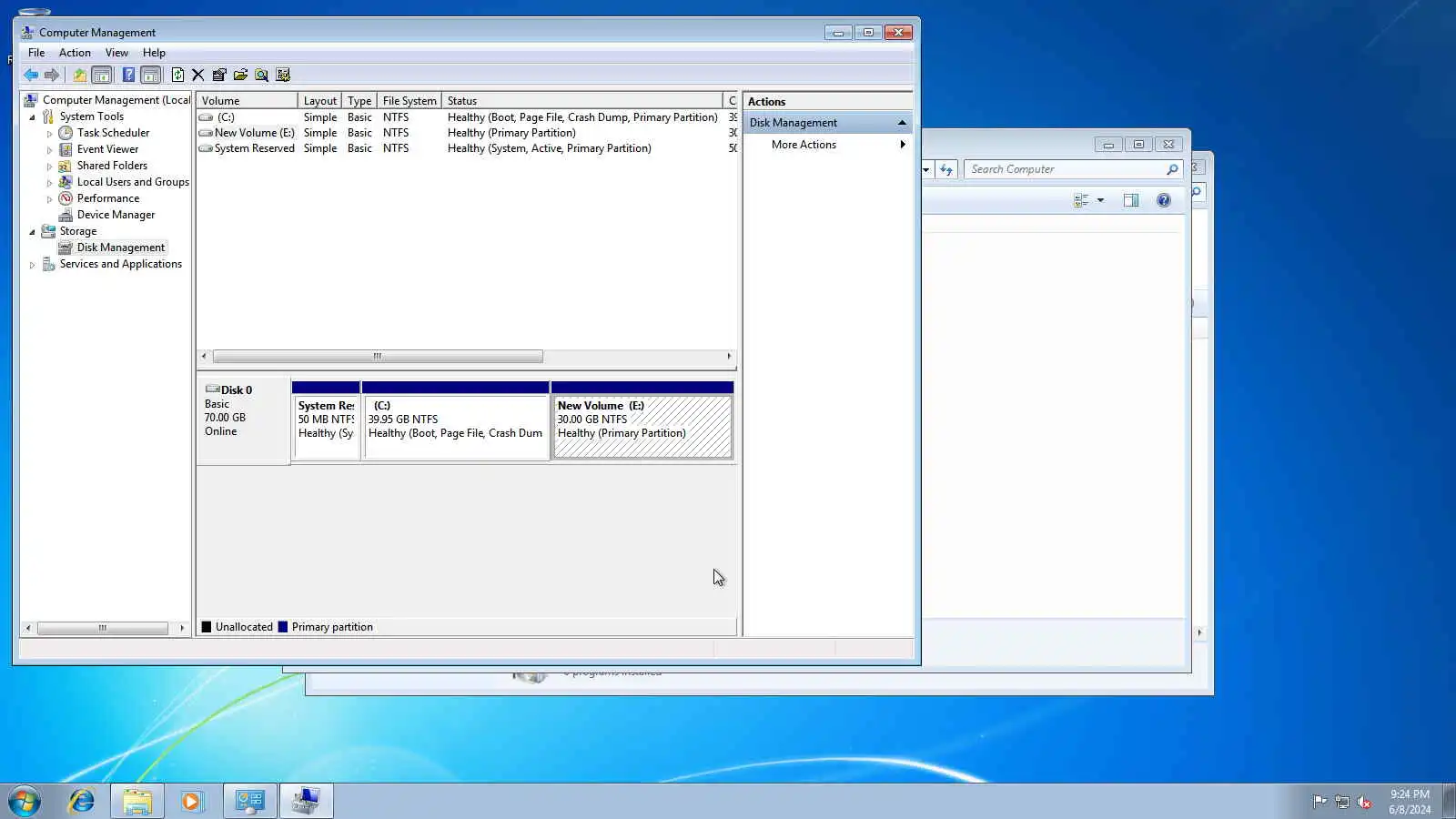Open the blue question mark Help icon
Screen dimensions: 1456x819
[128, 75]
